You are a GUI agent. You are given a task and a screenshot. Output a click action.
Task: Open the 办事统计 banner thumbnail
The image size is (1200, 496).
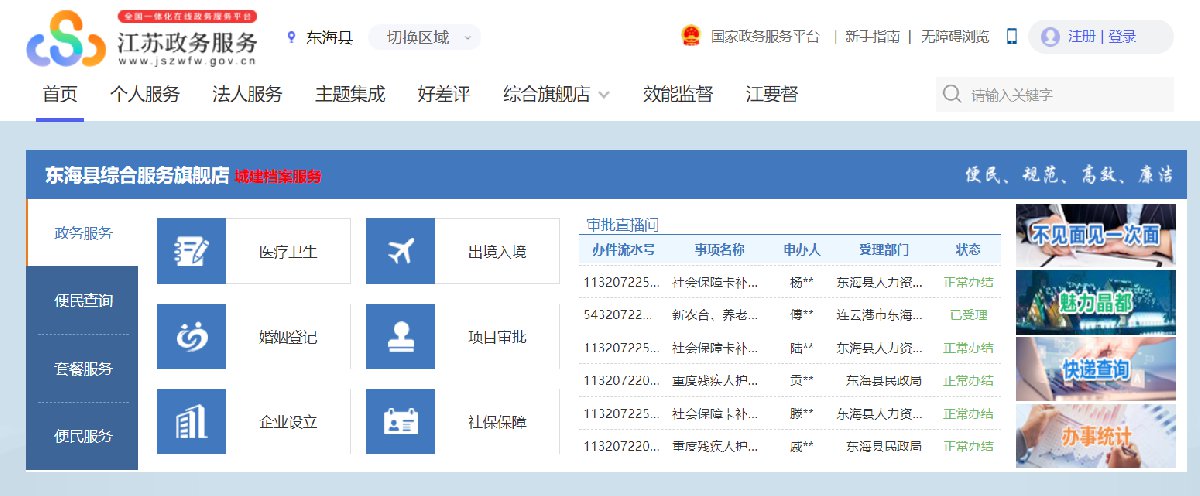coord(1081,436)
